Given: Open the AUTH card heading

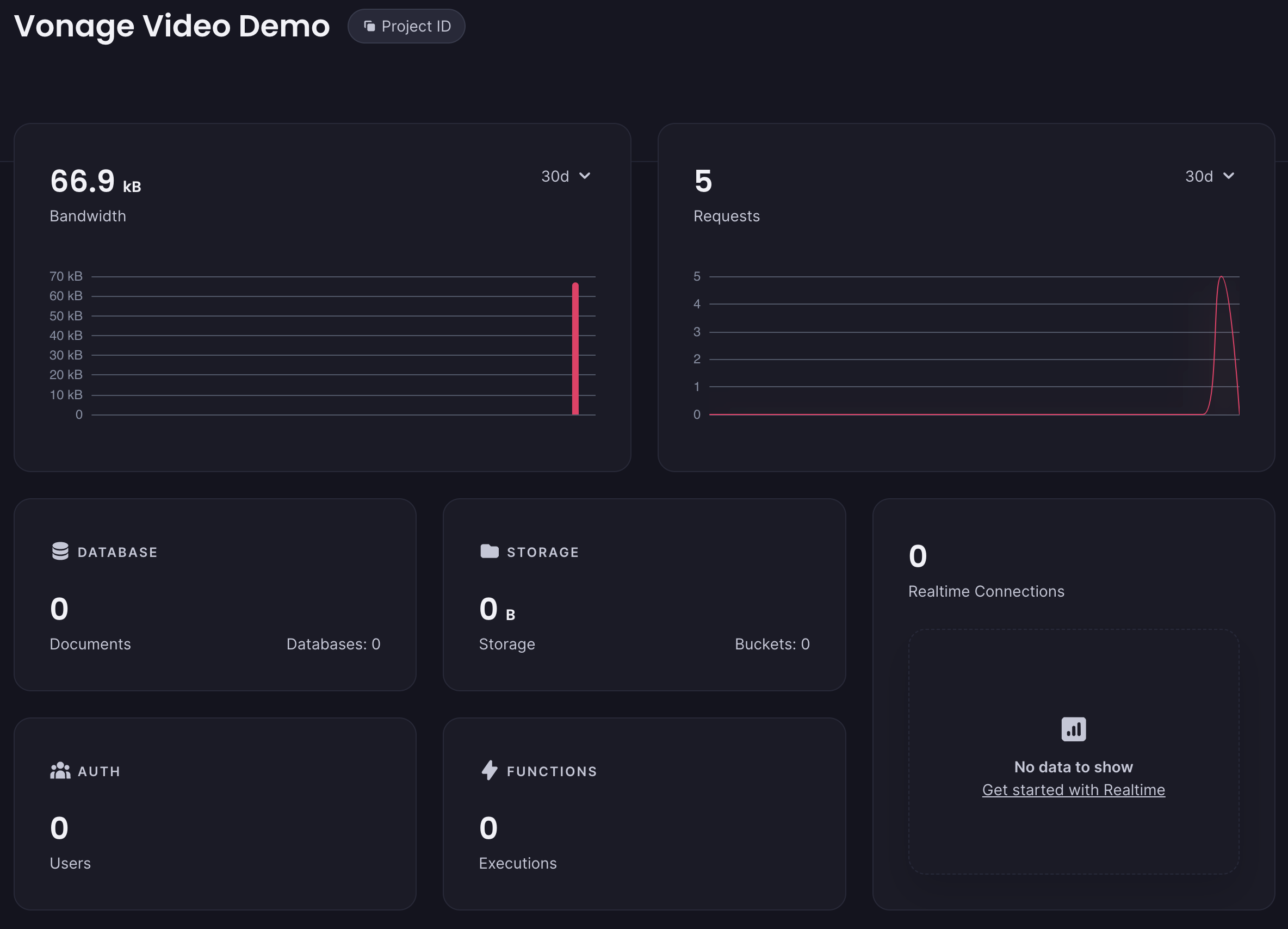Looking at the screenshot, I should coord(100,771).
